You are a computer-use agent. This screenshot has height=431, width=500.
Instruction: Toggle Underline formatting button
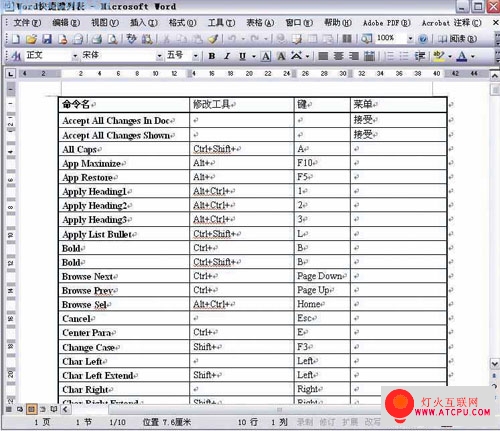tap(242, 56)
